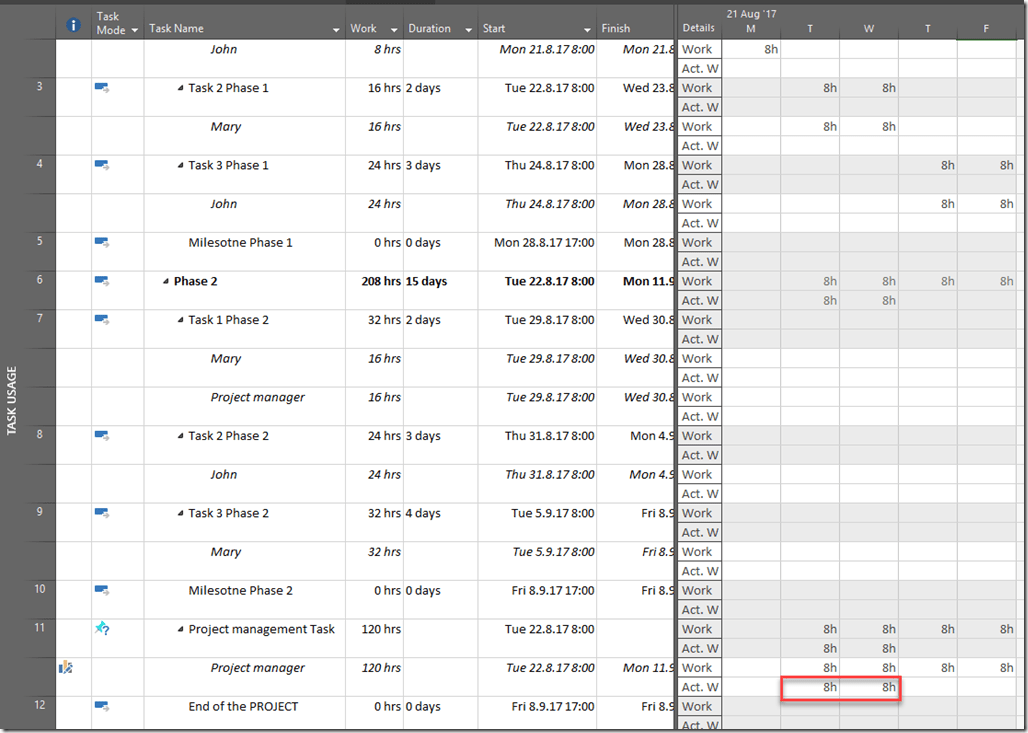The height and width of the screenshot is (733, 1028).
Task: Open the Task Name column filter dropdown
Action: pos(335,30)
